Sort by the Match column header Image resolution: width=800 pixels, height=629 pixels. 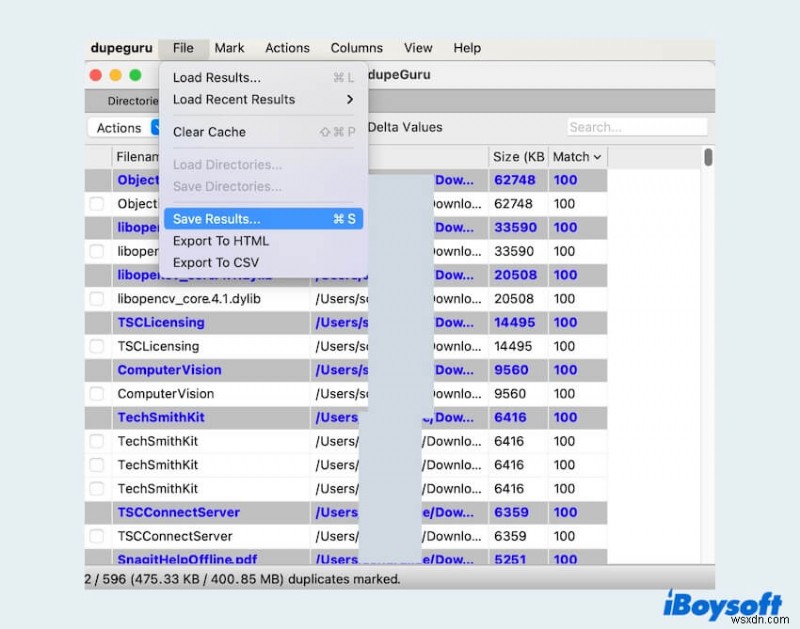(x=578, y=157)
